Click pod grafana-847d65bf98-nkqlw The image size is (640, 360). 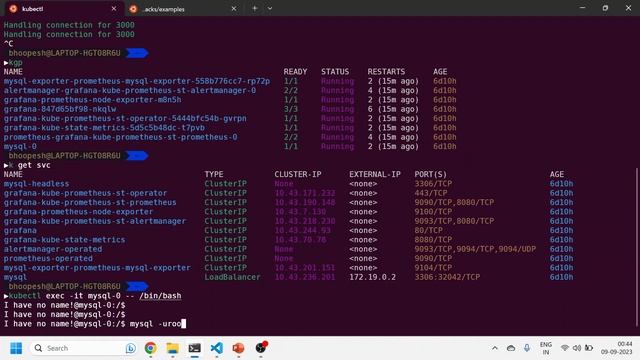click(60, 109)
